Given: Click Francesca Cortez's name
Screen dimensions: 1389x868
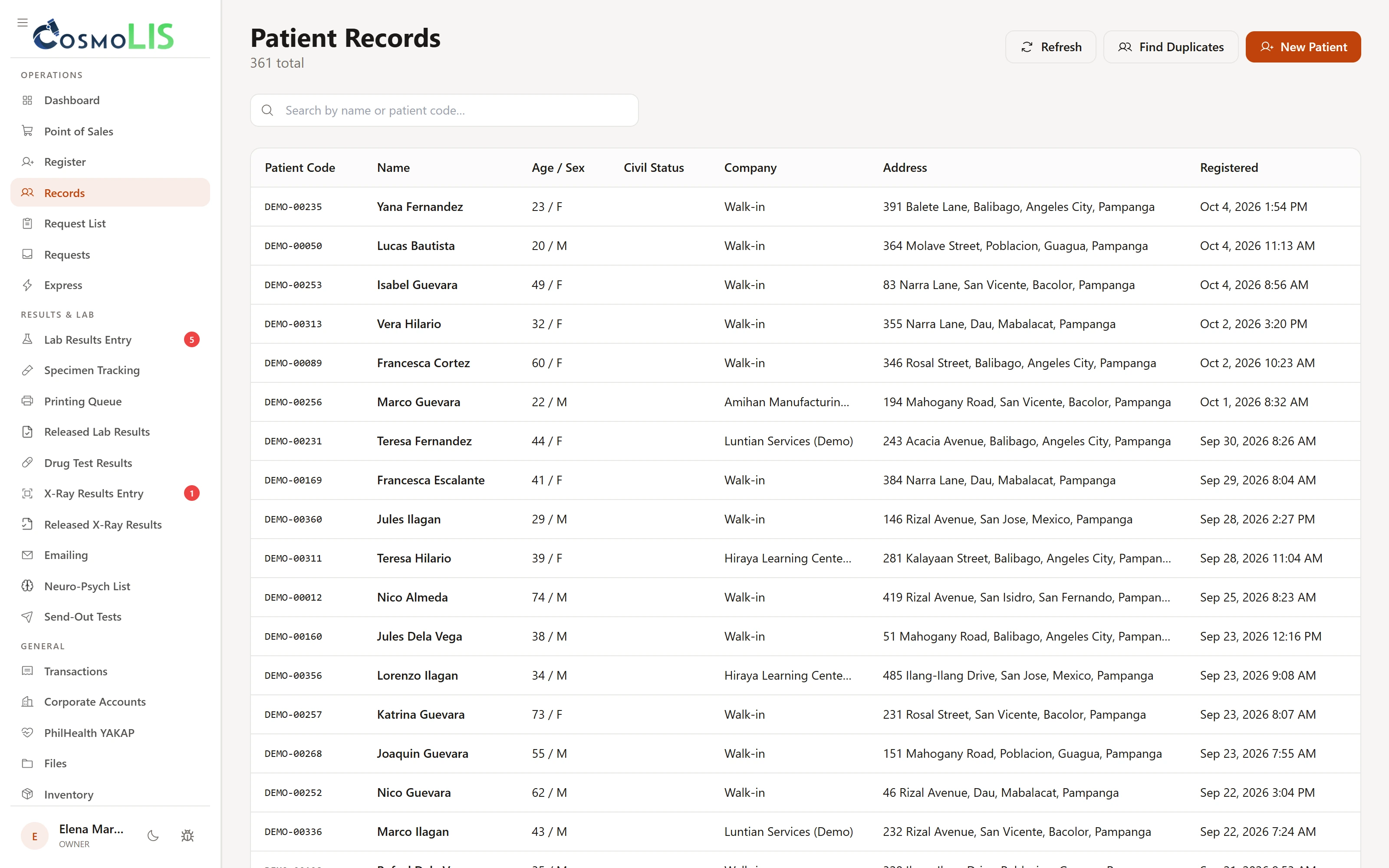Looking at the screenshot, I should click(424, 363).
